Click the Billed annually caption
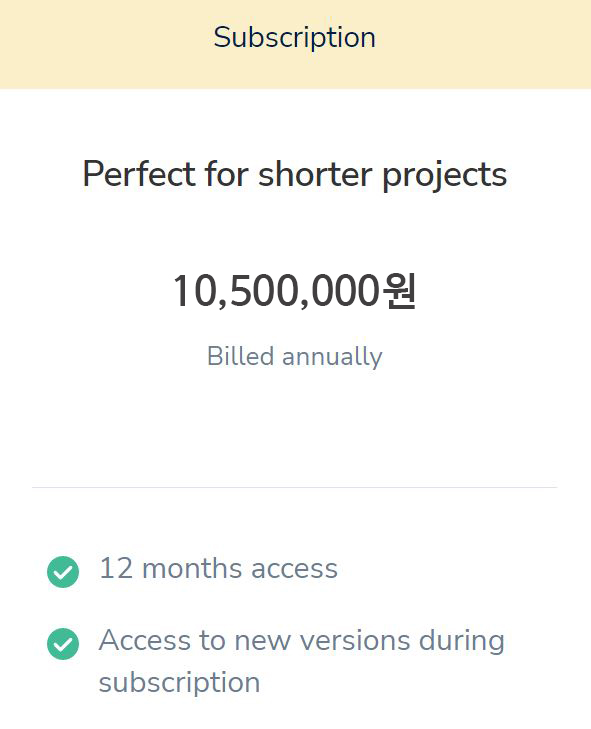The width and height of the screenshot is (591, 729). coord(295,357)
